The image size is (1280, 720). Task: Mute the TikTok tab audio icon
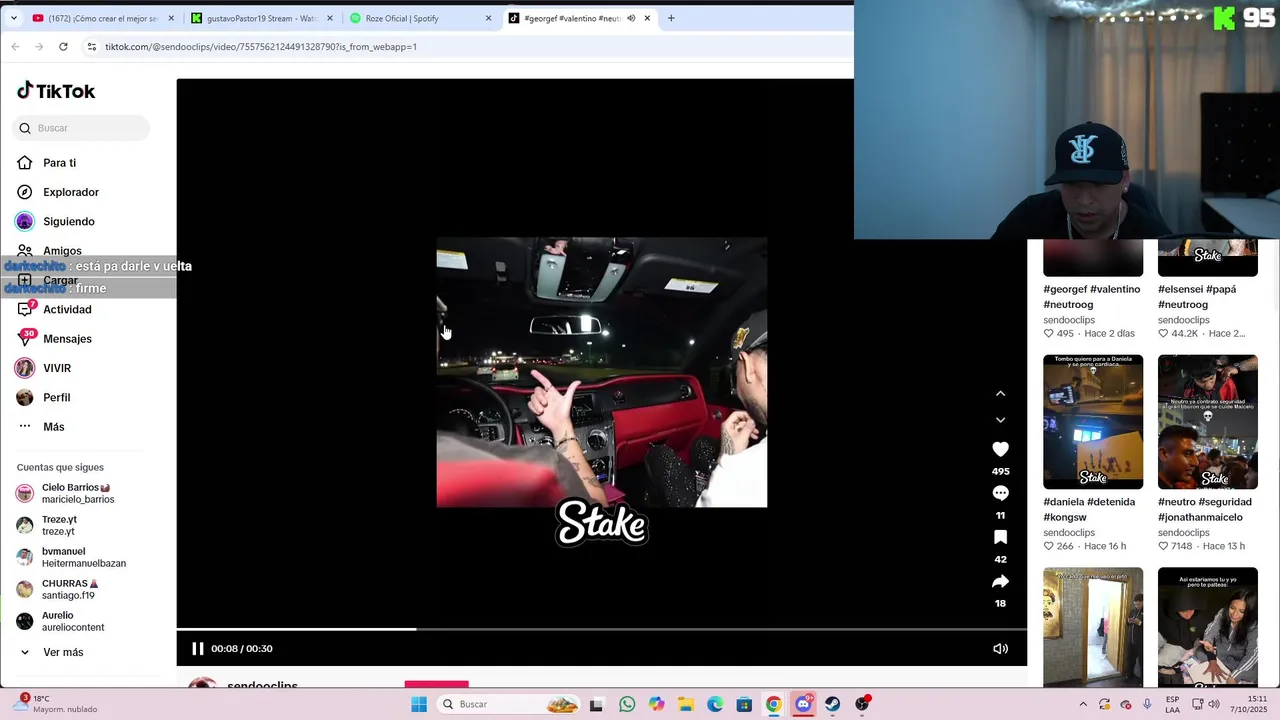[x=631, y=18]
